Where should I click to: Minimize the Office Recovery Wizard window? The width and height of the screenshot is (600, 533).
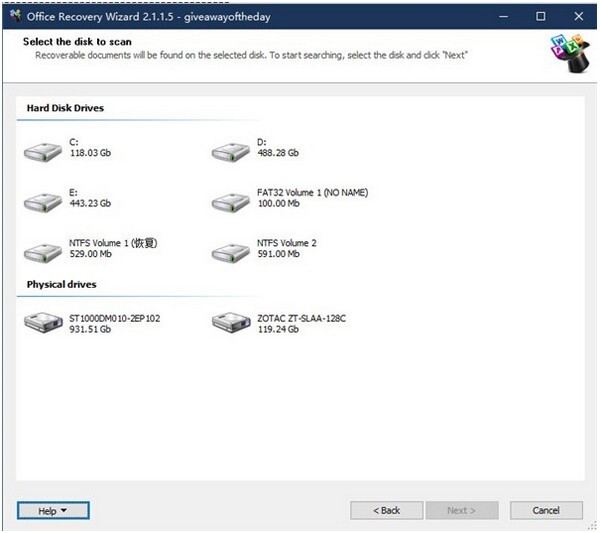pyautogui.click(x=504, y=16)
